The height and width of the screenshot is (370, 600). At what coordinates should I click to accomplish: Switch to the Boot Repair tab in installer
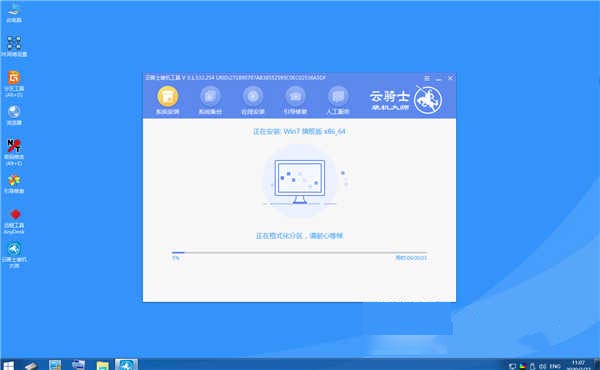click(x=295, y=101)
